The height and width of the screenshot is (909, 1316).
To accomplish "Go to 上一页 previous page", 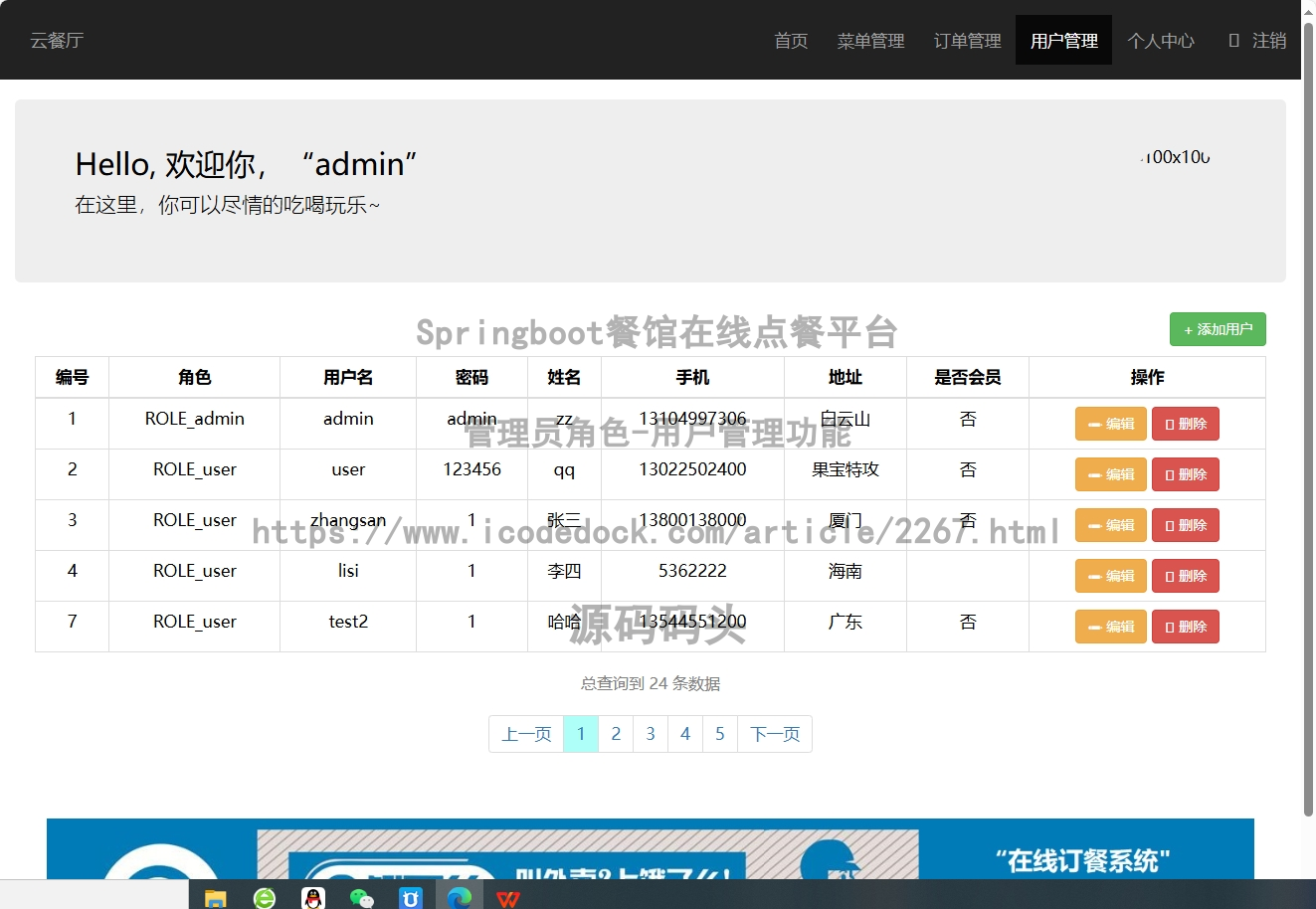I will pyautogui.click(x=526, y=734).
